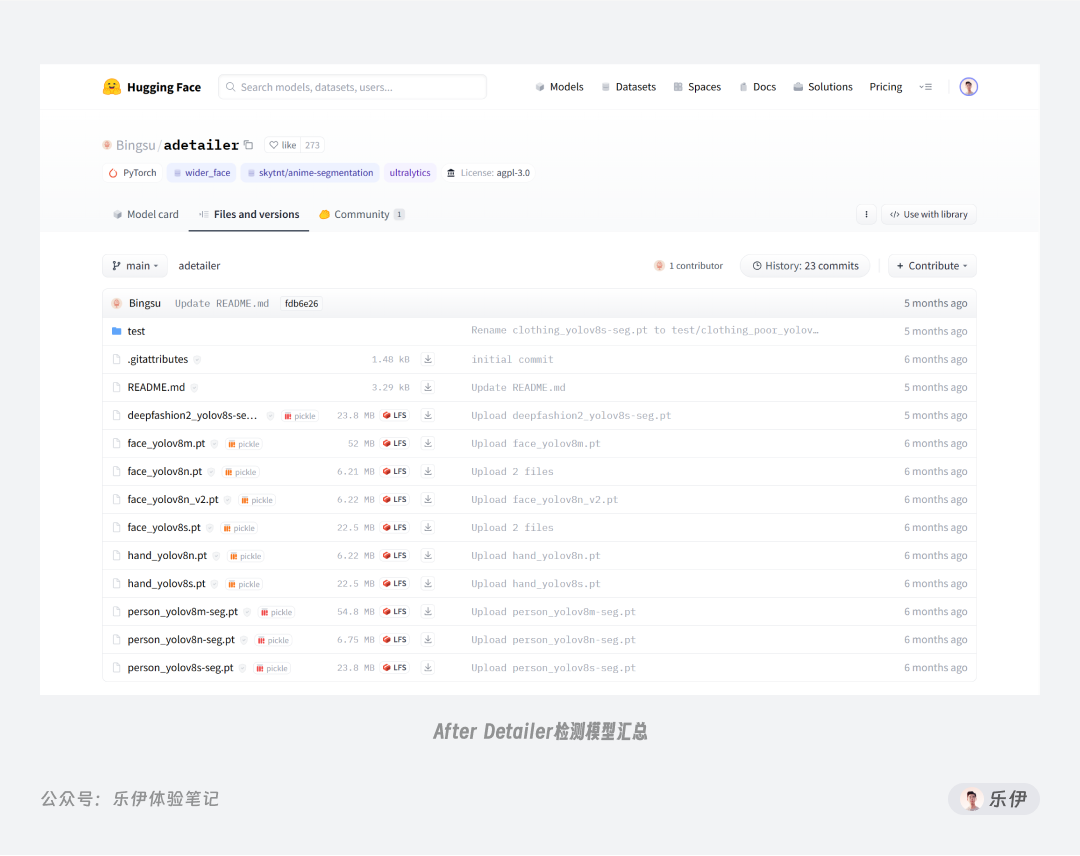Click the like count 273

(x=312, y=145)
